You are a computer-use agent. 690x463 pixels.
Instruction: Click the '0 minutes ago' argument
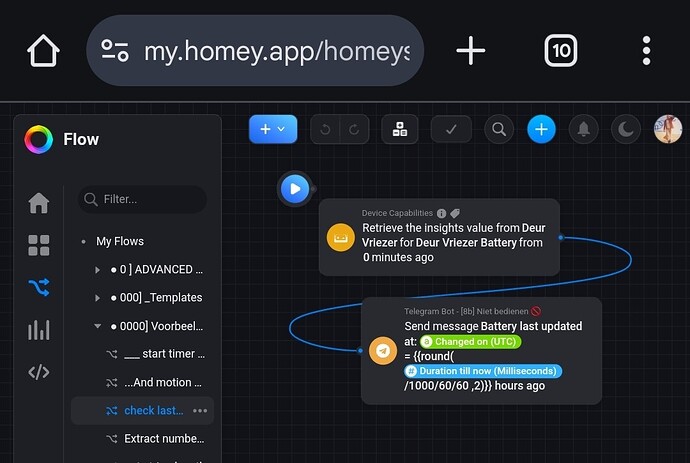pyautogui.click(x=398, y=257)
